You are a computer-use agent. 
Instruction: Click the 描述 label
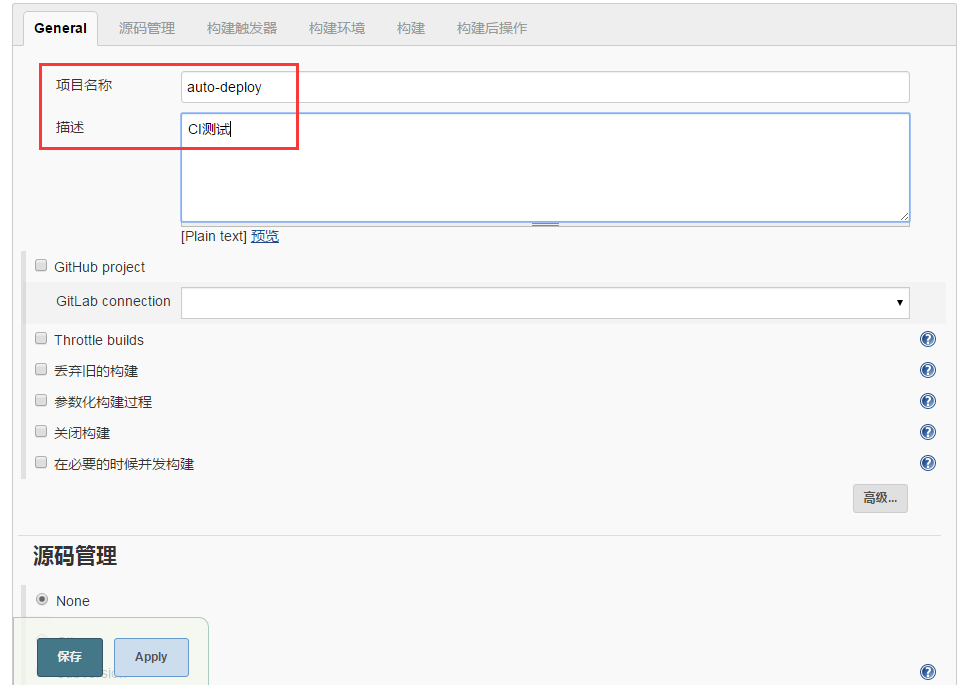[70, 128]
